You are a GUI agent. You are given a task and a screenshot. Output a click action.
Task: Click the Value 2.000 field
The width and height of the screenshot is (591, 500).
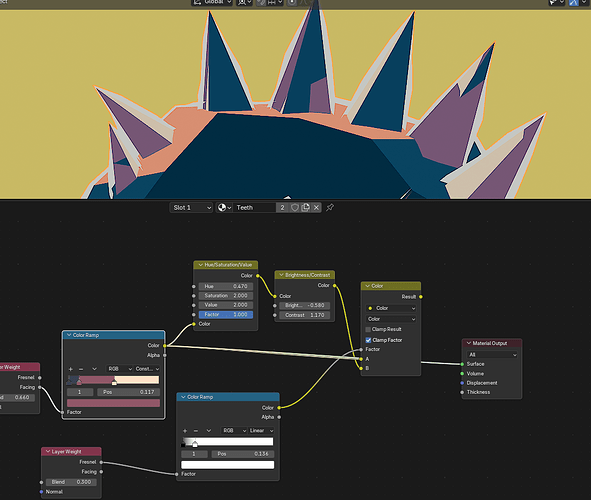(x=226, y=305)
